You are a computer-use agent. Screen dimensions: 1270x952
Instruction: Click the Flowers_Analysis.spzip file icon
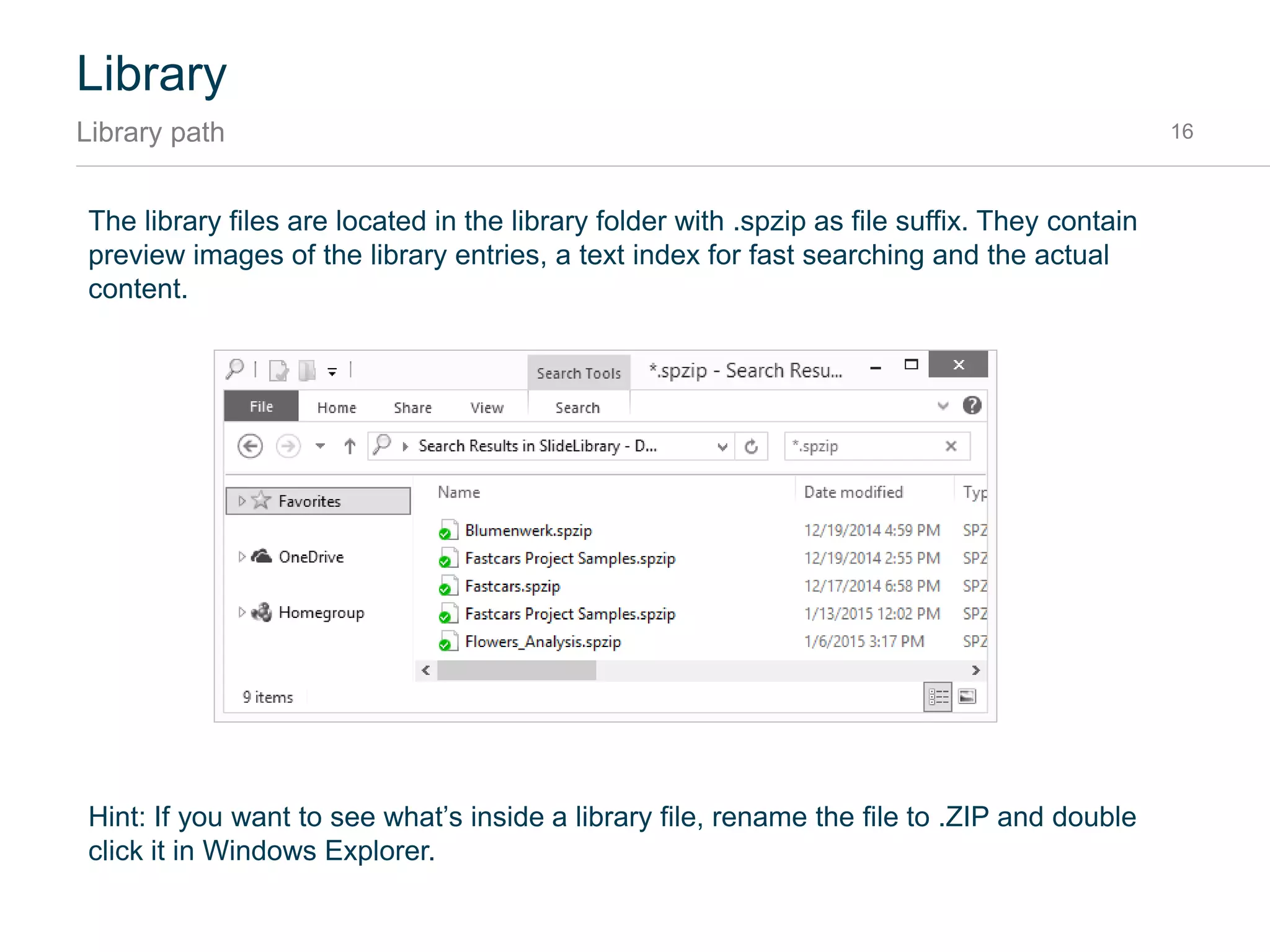click(x=448, y=641)
